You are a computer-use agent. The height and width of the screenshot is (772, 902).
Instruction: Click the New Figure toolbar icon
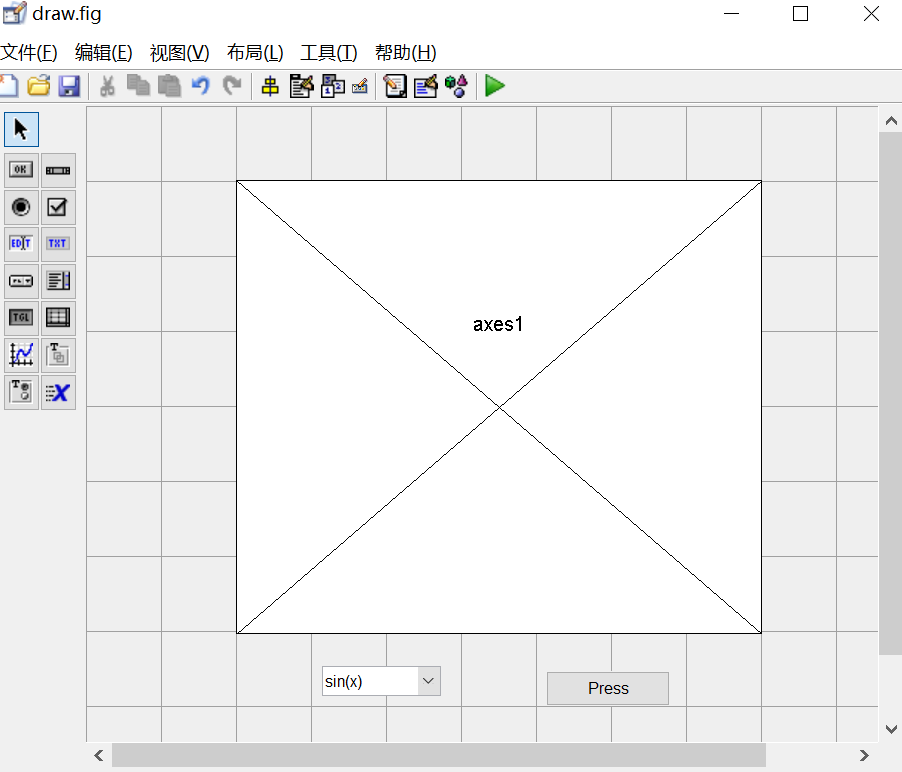pos(9,86)
